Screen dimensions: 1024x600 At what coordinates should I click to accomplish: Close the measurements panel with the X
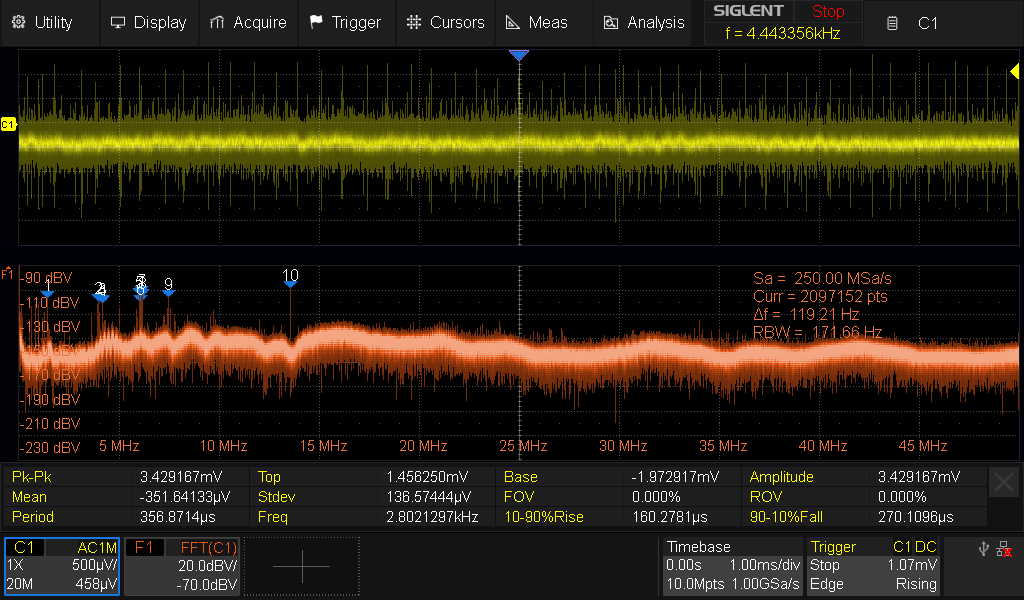pos(1004,483)
